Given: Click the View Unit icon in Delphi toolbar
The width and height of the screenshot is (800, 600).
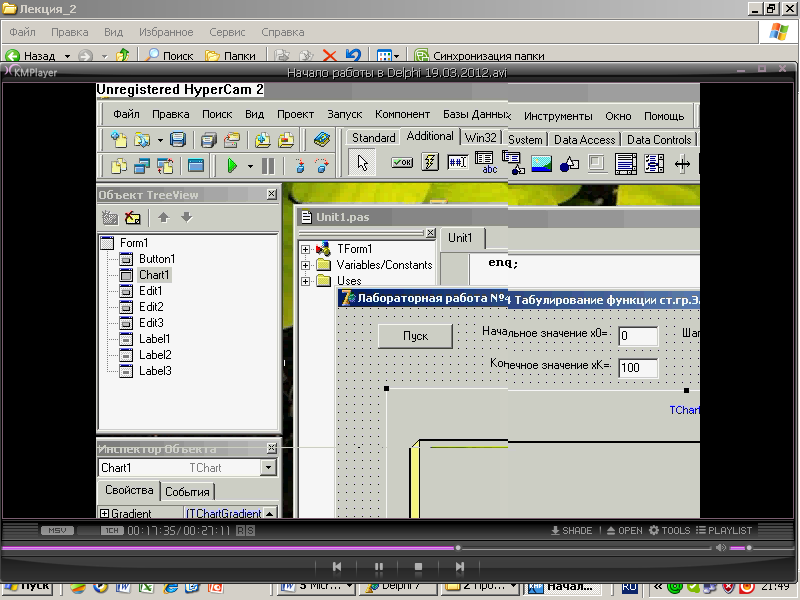Looking at the screenshot, I should 119,166.
